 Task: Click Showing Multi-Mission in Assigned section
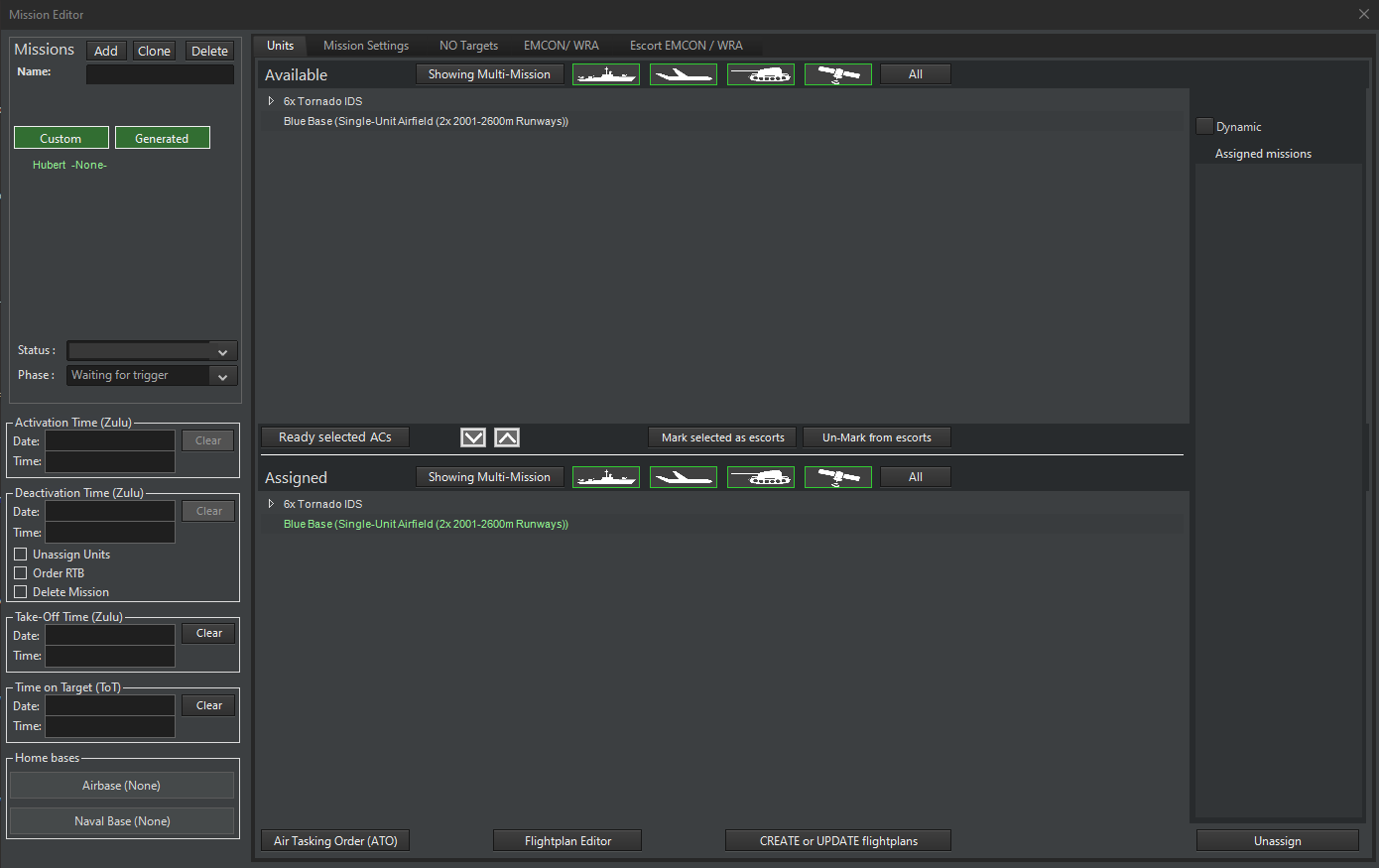click(x=489, y=477)
